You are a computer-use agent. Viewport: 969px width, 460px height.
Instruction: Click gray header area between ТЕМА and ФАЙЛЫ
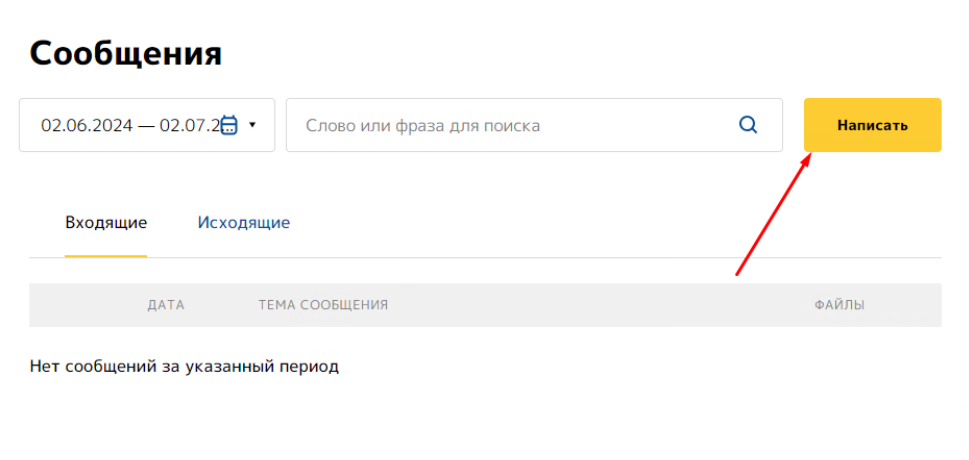tap(600, 305)
